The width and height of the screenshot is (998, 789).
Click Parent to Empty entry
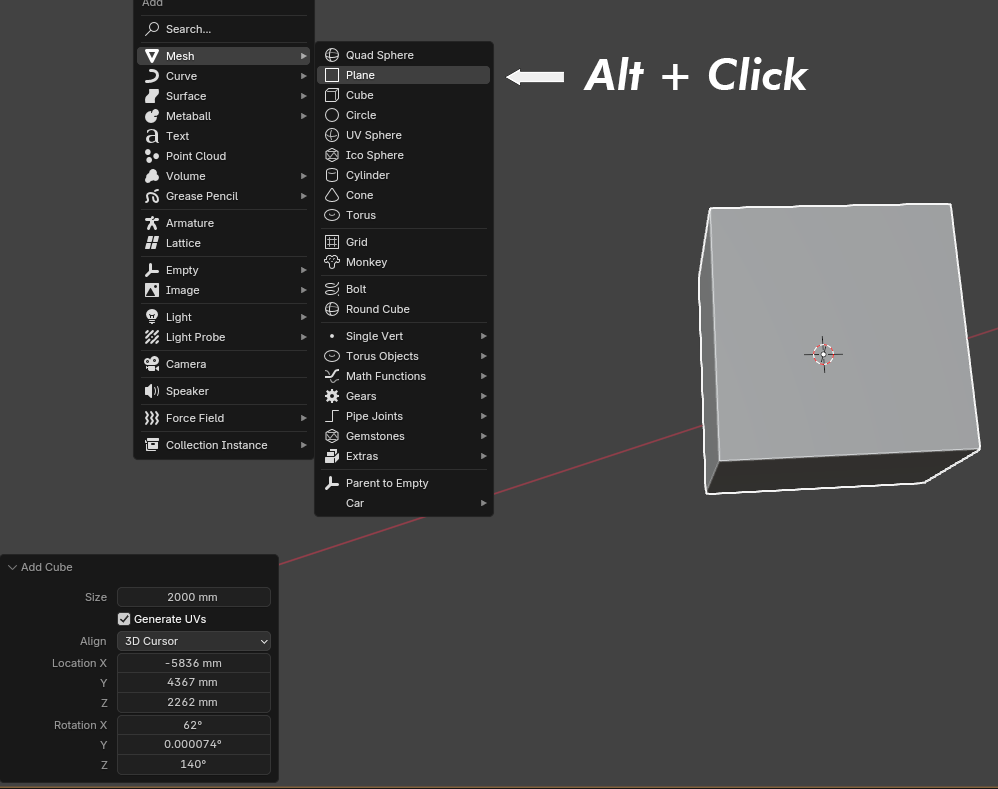coord(404,484)
